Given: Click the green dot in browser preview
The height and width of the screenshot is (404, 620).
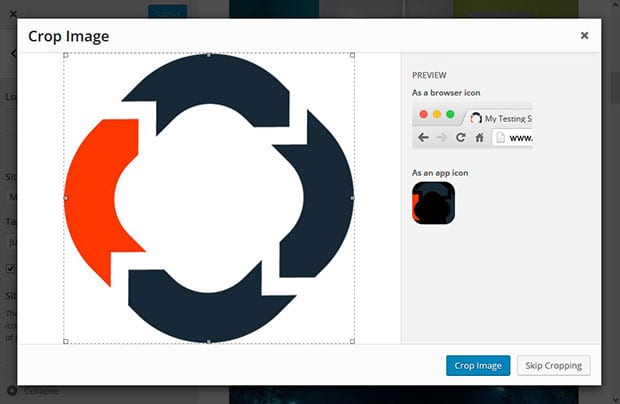Looking at the screenshot, I should [x=450, y=114].
